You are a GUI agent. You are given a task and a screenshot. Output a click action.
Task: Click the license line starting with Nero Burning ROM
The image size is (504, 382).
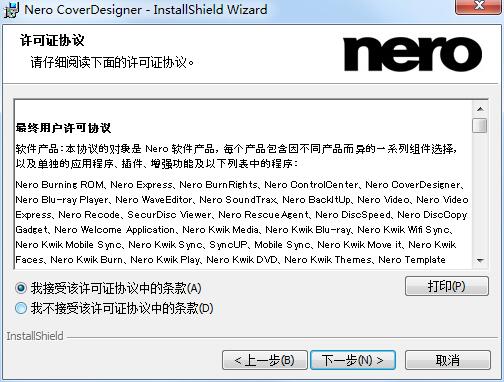click(x=239, y=185)
